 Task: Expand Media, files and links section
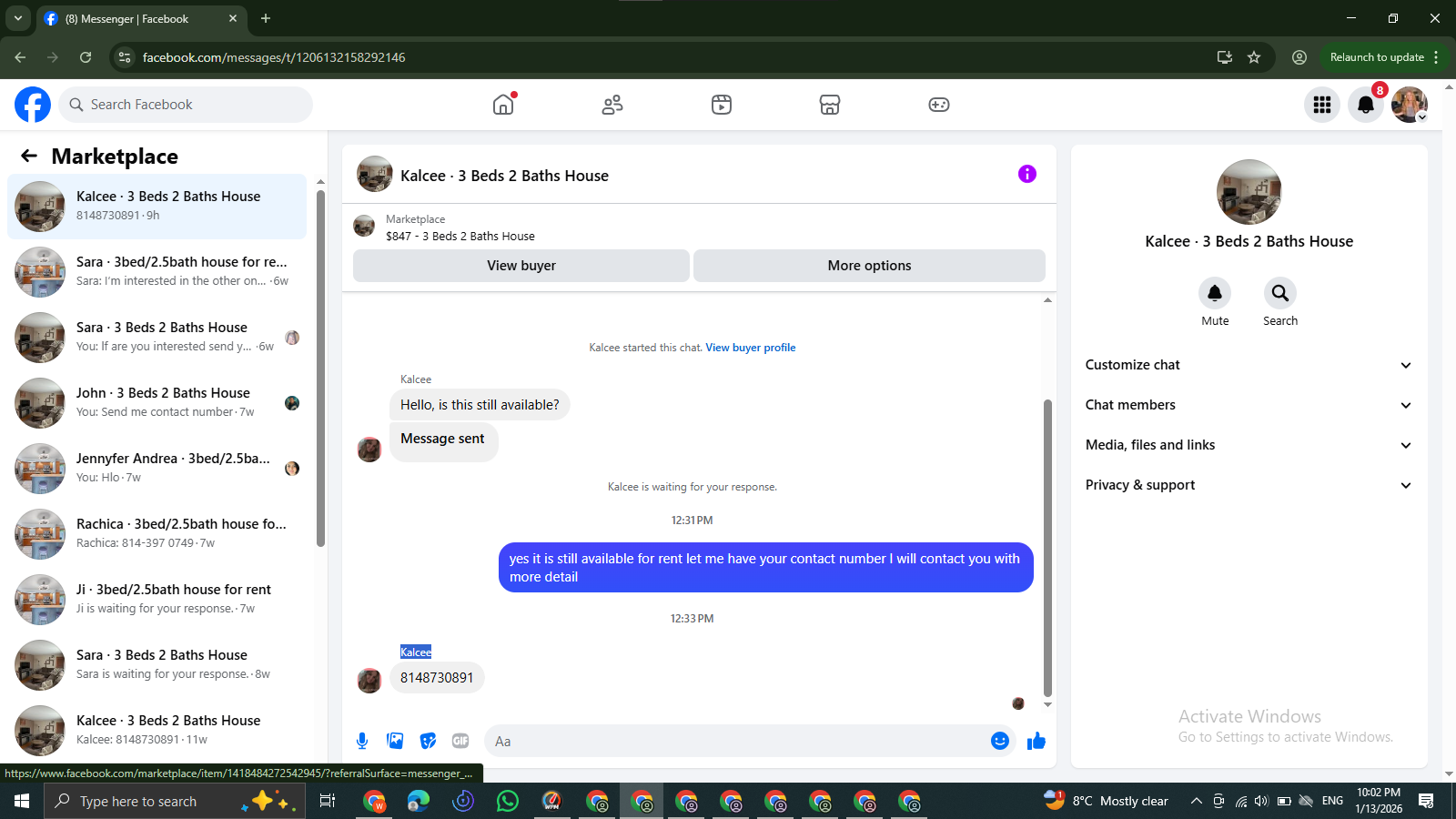click(x=1249, y=445)
